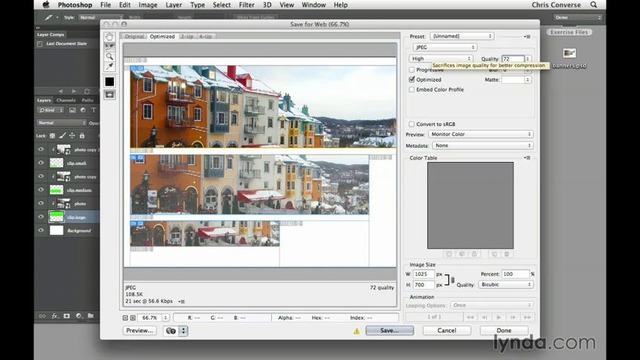Image resolution: width=640 pixels, height=360 pixels.
Task: Open the Preview Monitor Color dropdown
Action: [480, 134]
